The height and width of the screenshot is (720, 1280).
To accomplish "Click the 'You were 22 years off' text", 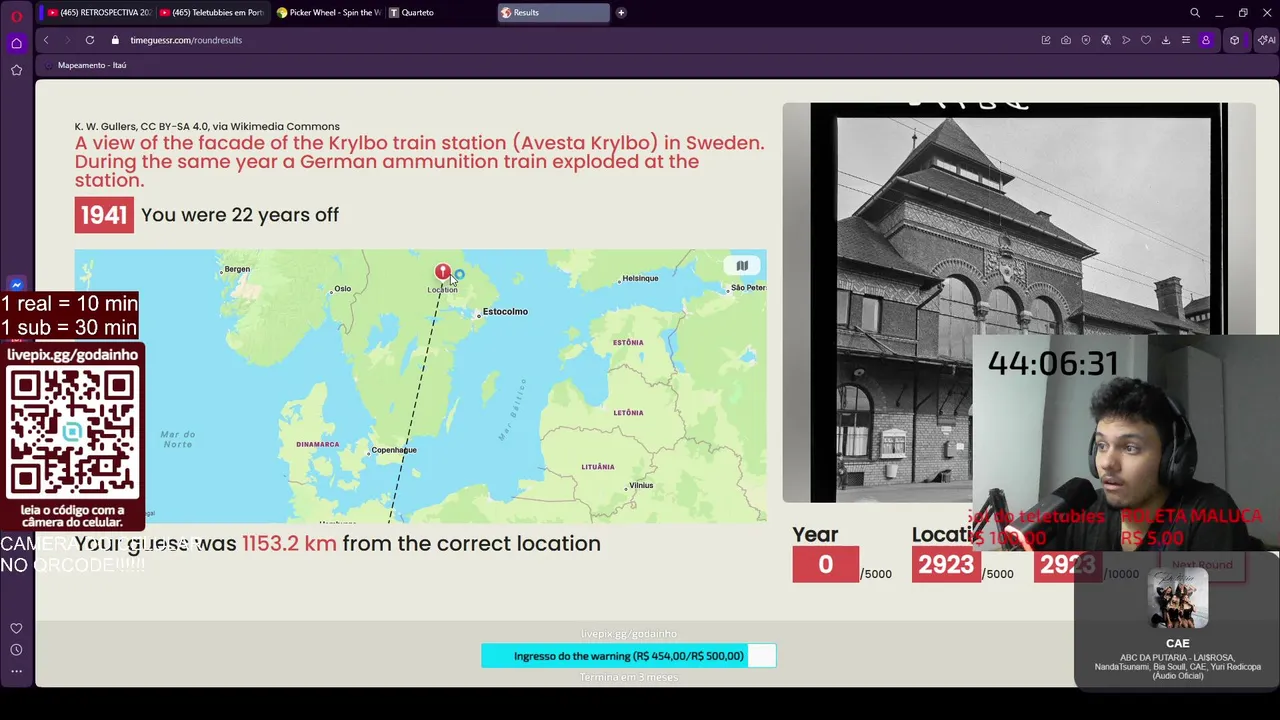I will coord(240,215).
